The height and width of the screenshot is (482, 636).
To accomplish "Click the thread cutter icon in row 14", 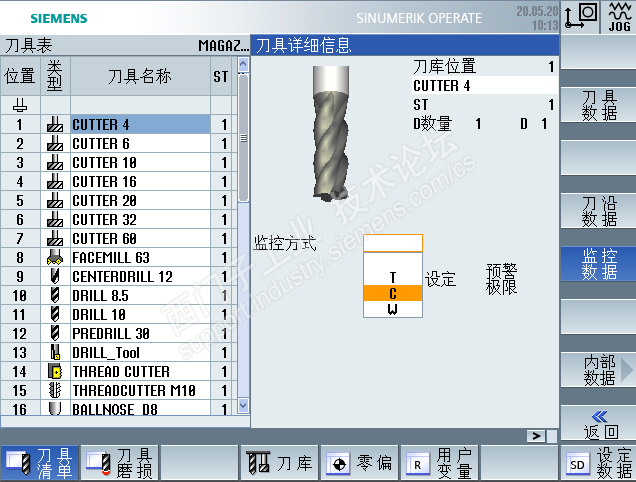I will [x=55, y=371].
